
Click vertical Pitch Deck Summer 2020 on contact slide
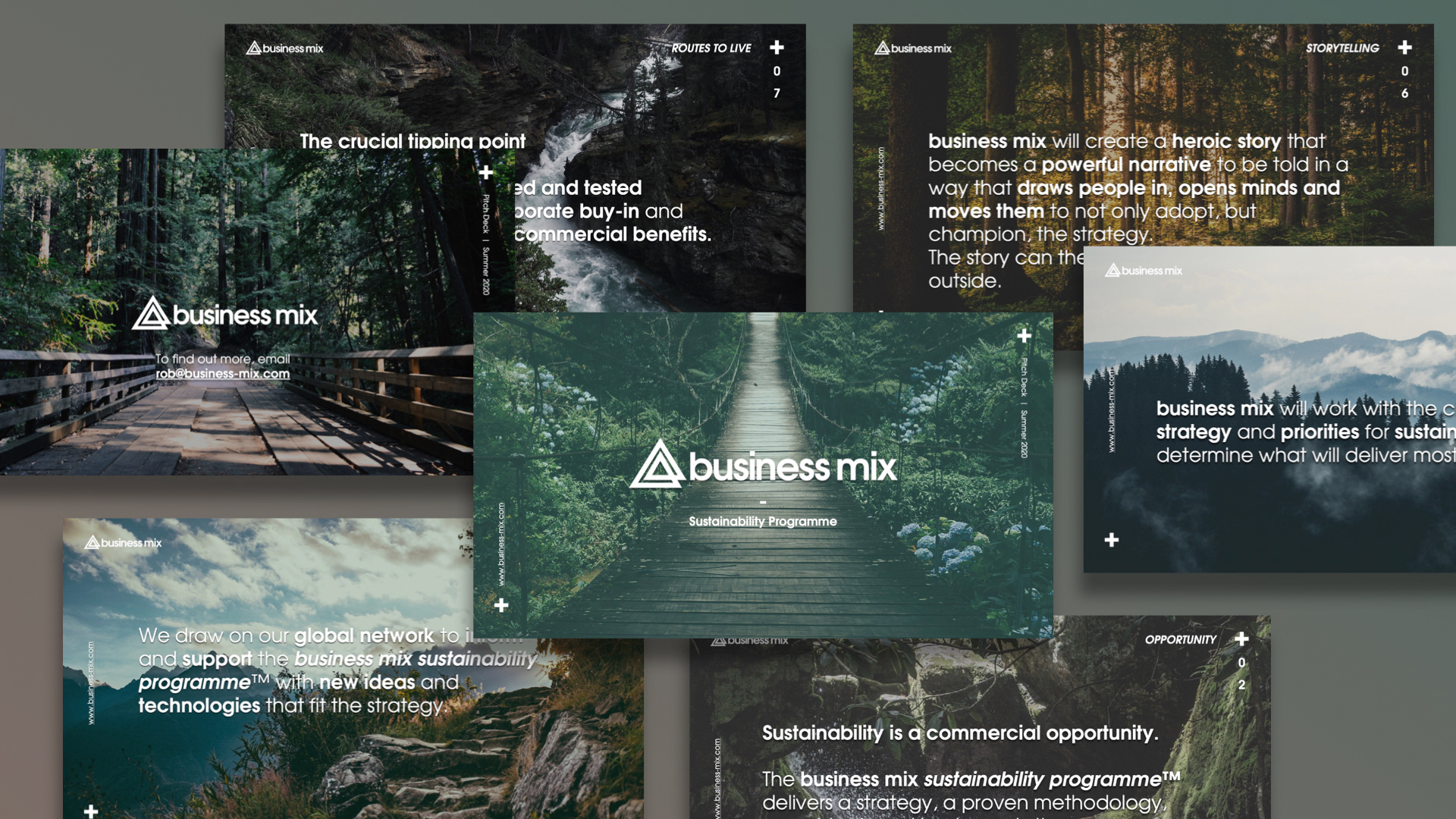[486, 245]
